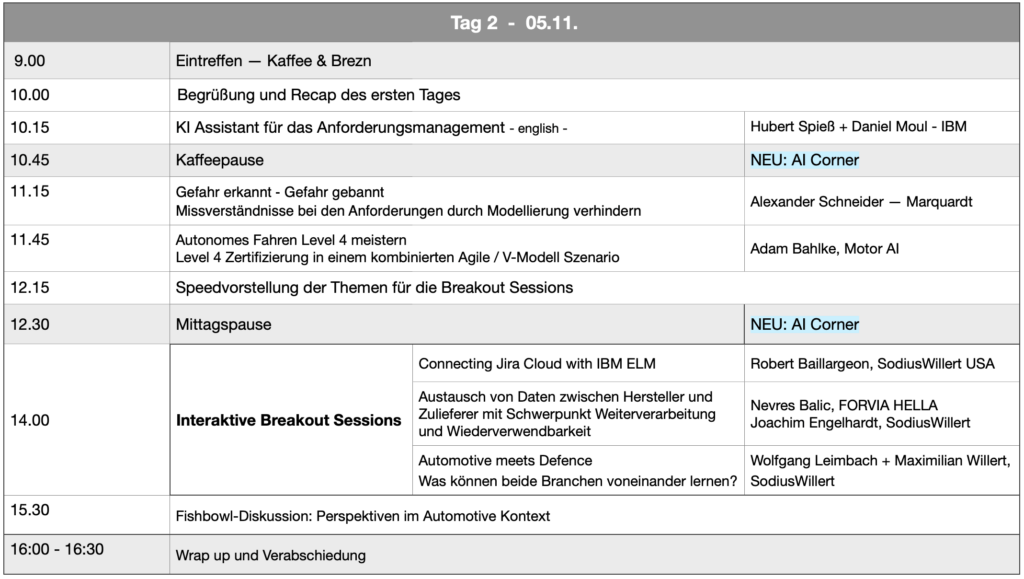Screen dimensions: 1024x579
Task: Click speaker 'Adam Bahlke, Motor AI'
Action: (x=824, y=248)
